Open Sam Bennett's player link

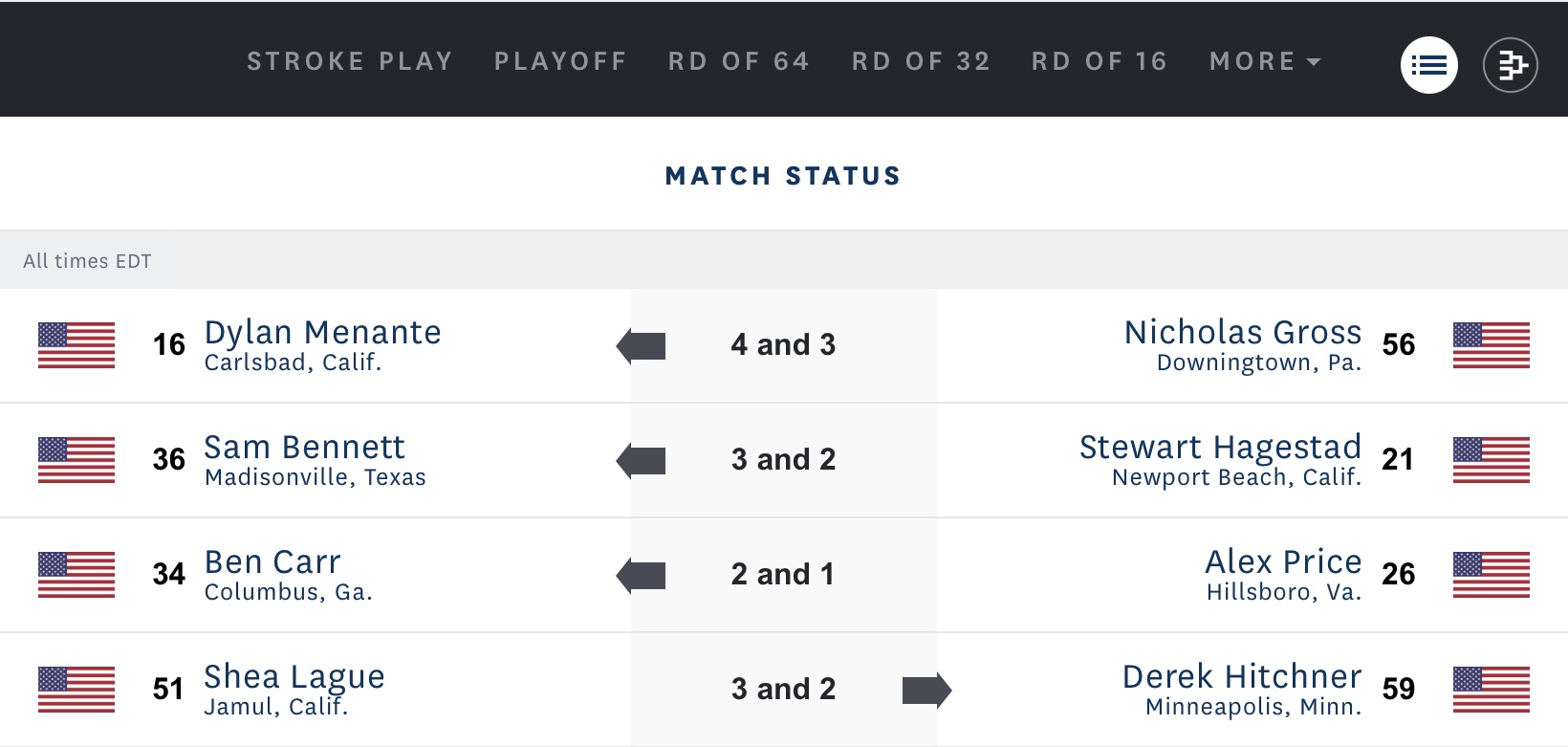[305, 448]
